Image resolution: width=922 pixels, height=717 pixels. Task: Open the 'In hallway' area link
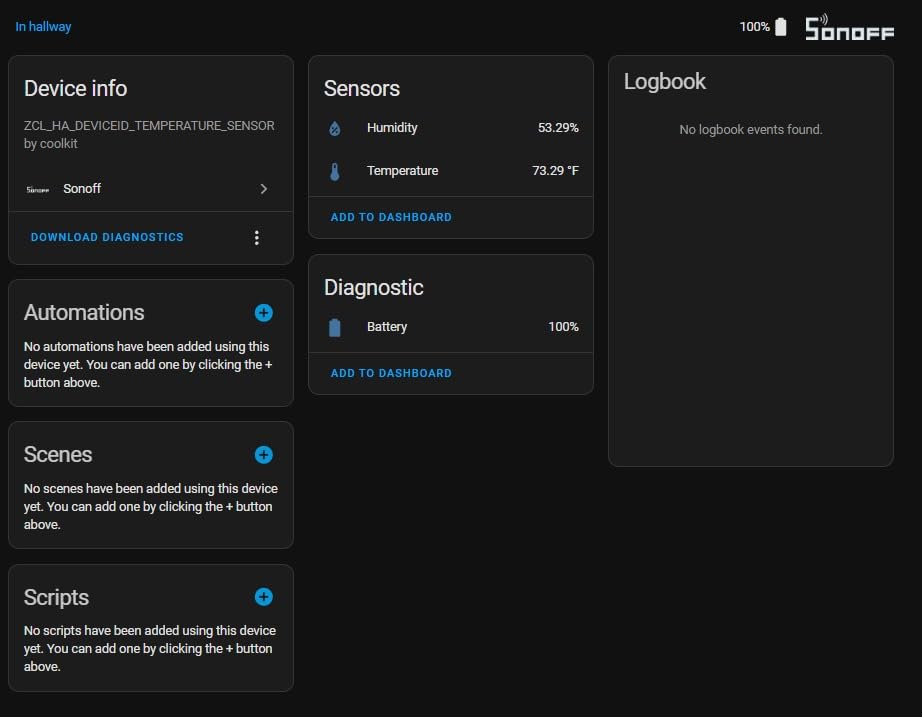44,27
